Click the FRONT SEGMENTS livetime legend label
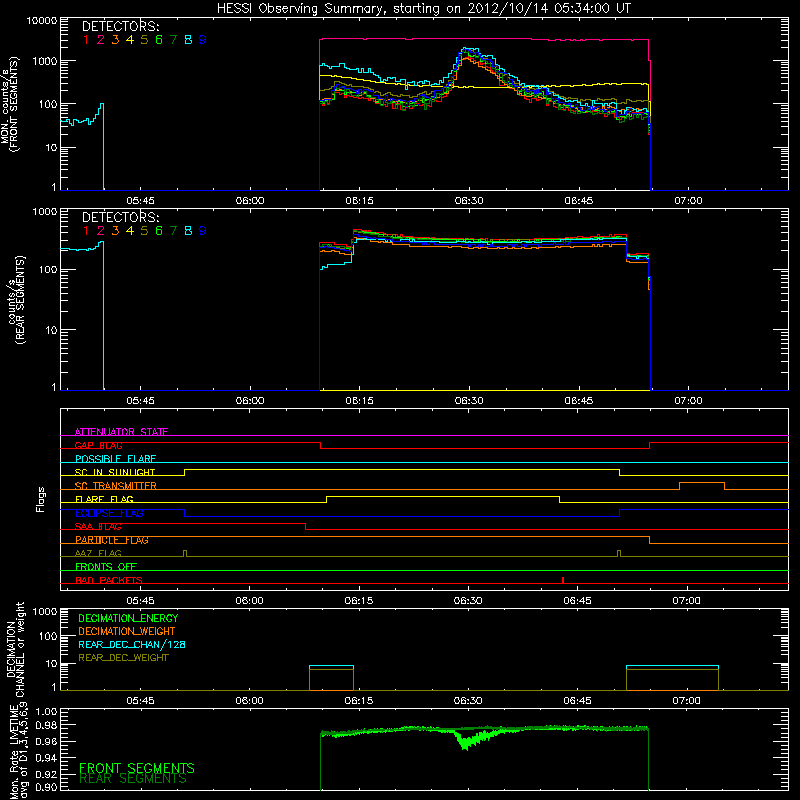Image resolution: width=800 pixels, height=800 pixels. click(137, 768)
